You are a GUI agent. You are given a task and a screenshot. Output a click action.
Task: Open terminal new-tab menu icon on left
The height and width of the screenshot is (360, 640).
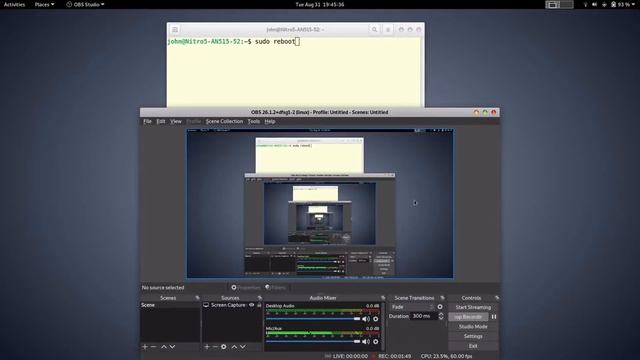[x=175, y=29]
